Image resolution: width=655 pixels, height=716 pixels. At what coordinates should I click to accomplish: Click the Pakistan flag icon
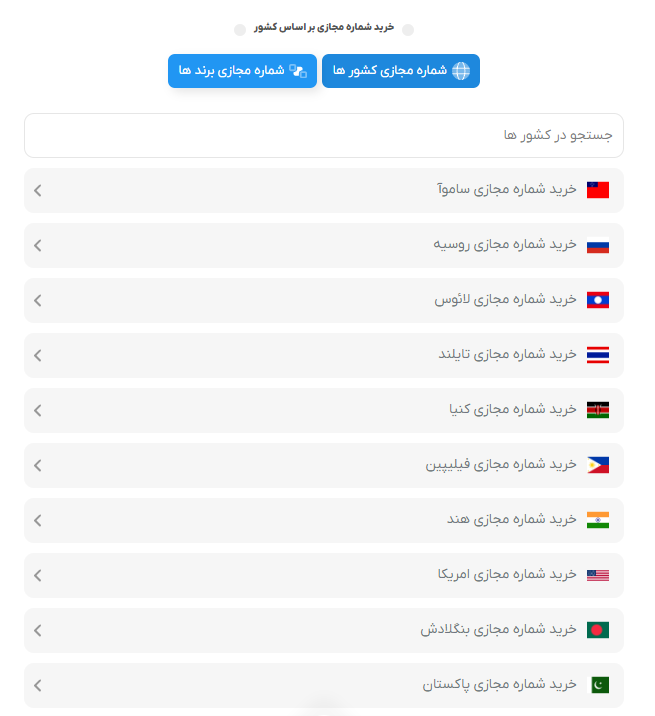tap(598, 685)
